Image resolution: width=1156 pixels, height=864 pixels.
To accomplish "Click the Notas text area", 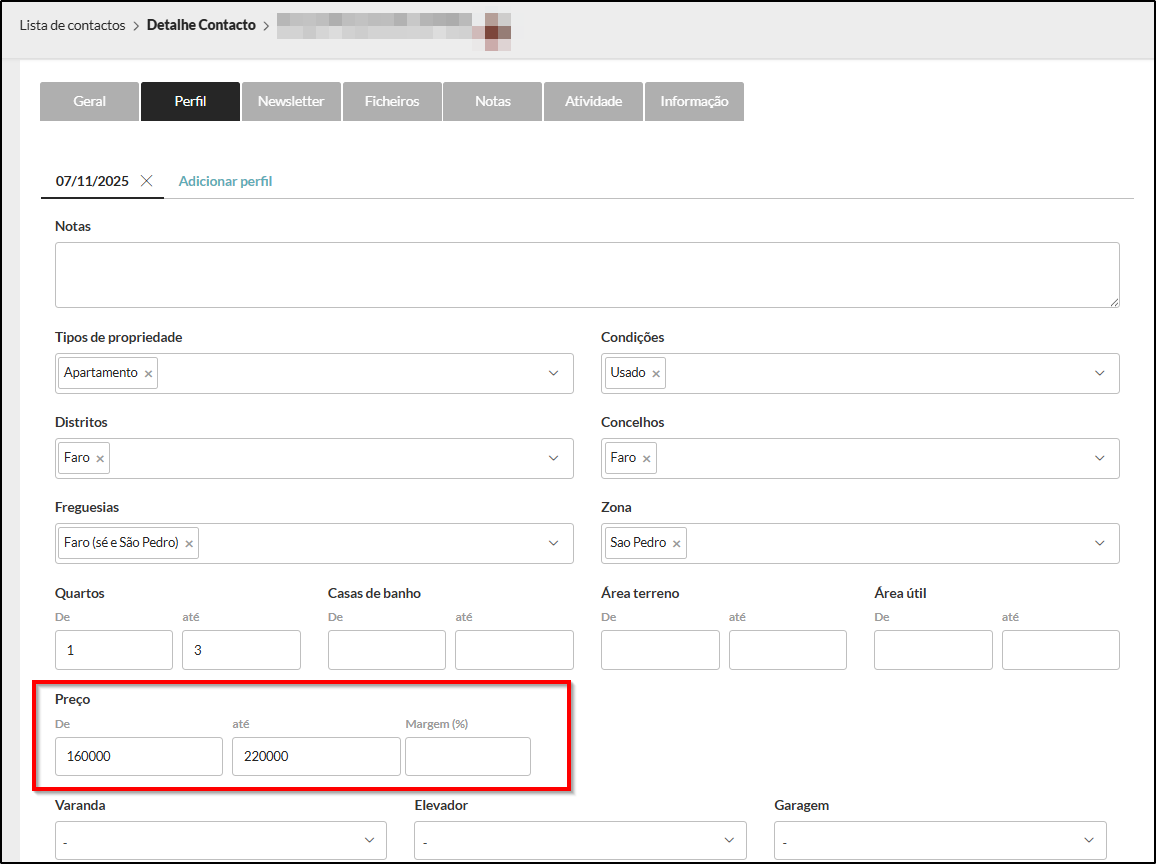I will pos(586,274).
